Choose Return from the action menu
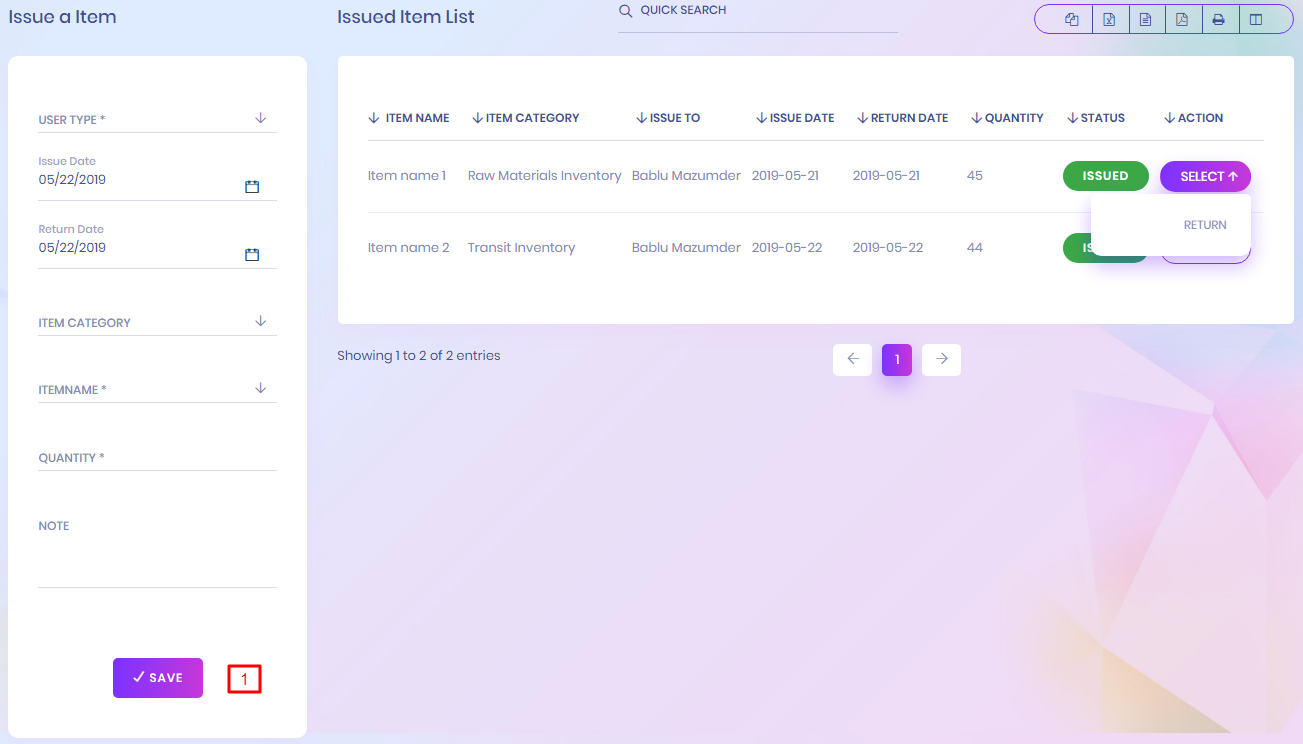The image size is (1303, 744). [x=1204, y=225]
